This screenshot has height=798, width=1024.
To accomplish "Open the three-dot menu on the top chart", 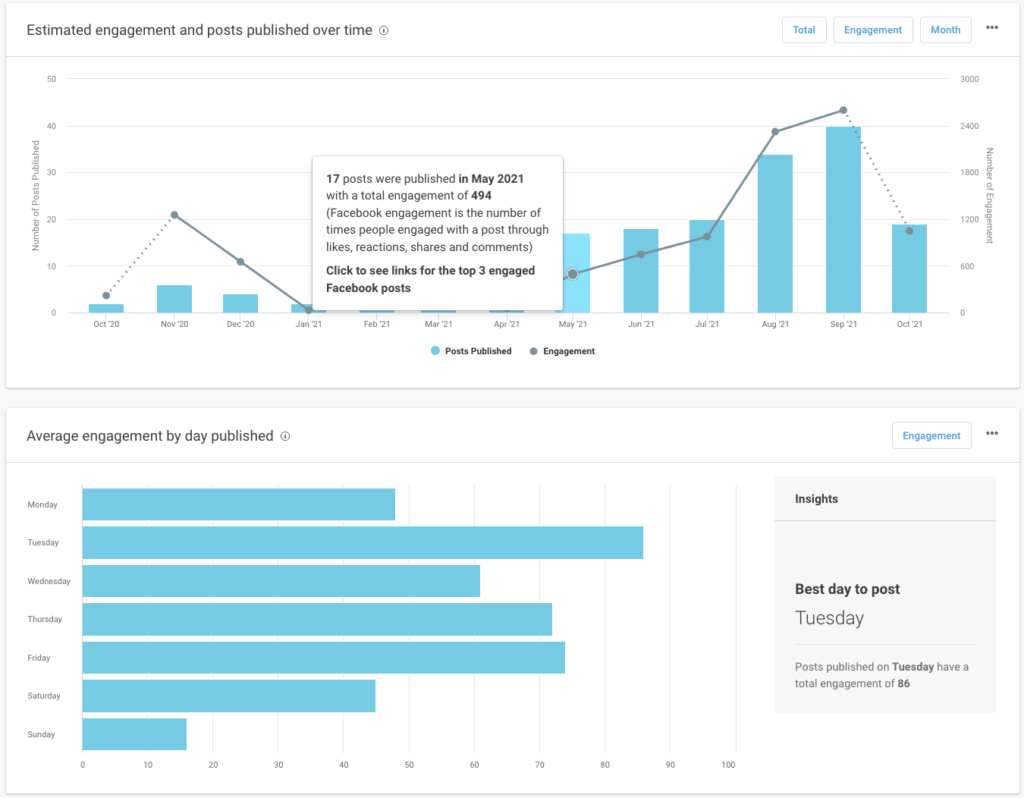I will pos(992,28).
